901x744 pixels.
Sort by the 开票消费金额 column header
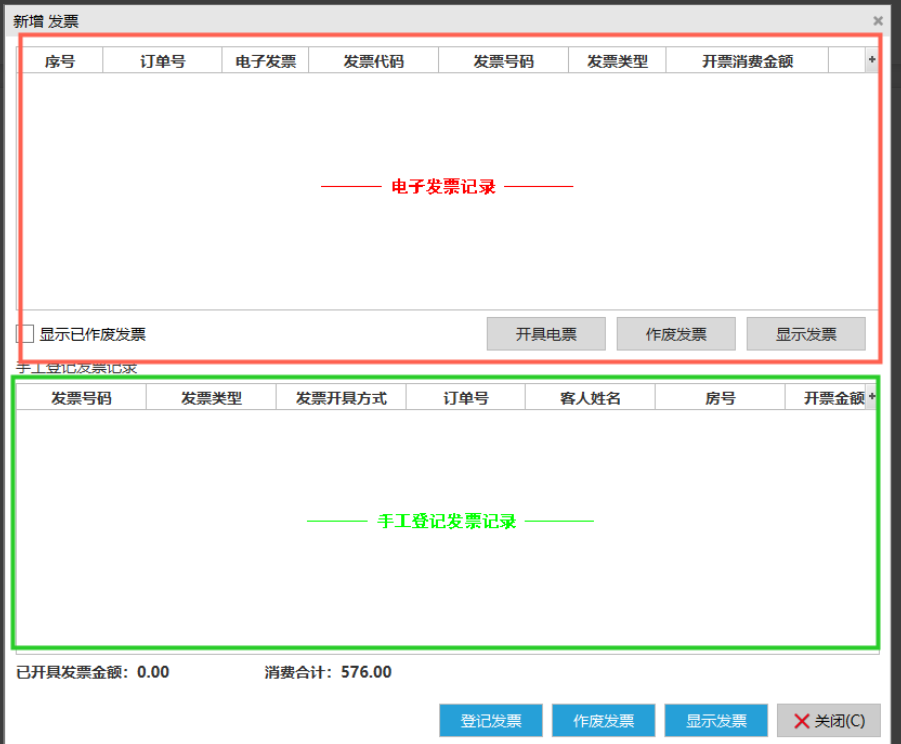coord(747,61)
